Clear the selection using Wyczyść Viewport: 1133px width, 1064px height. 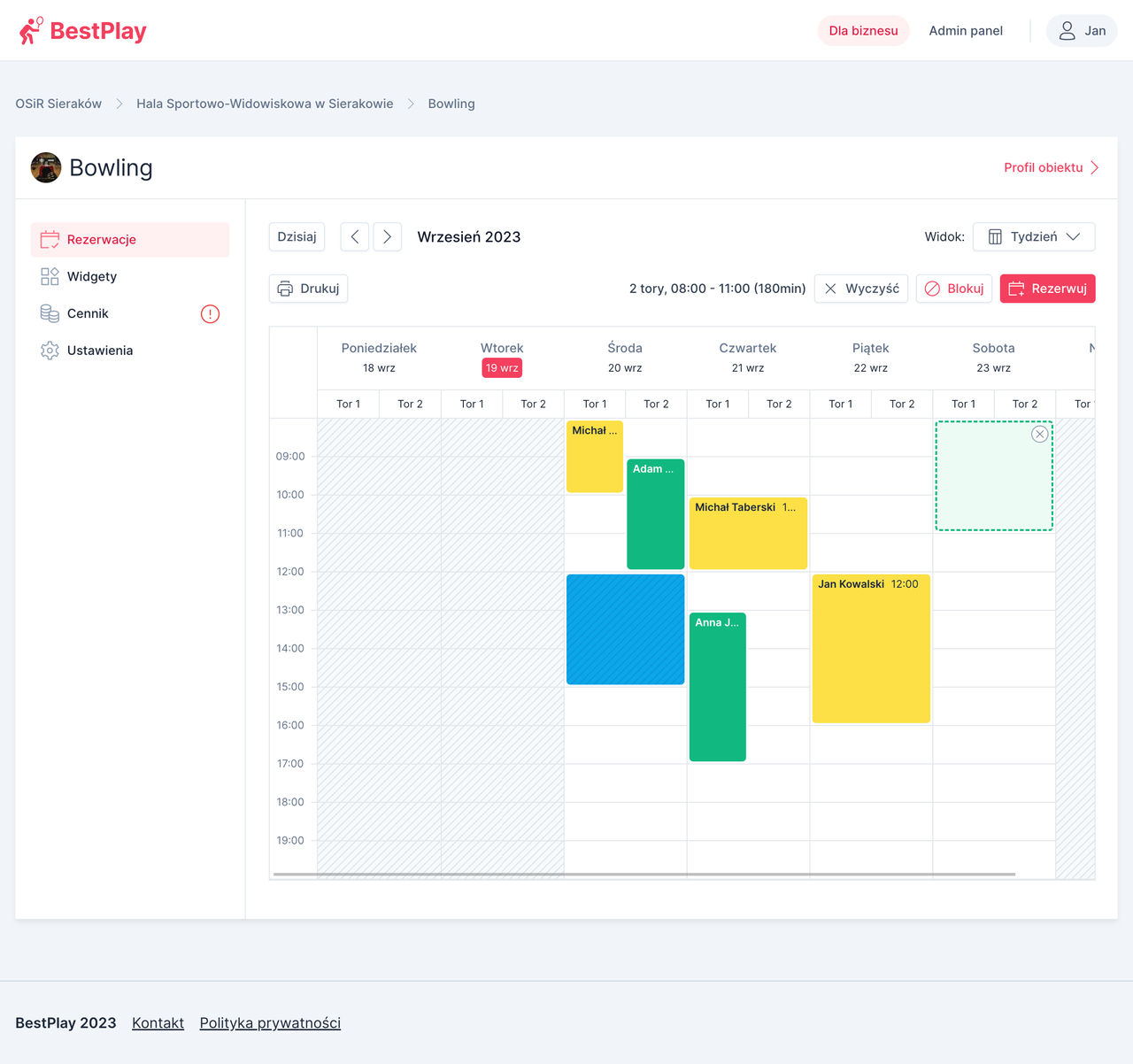pyautogui.click(x=860, y=289)
